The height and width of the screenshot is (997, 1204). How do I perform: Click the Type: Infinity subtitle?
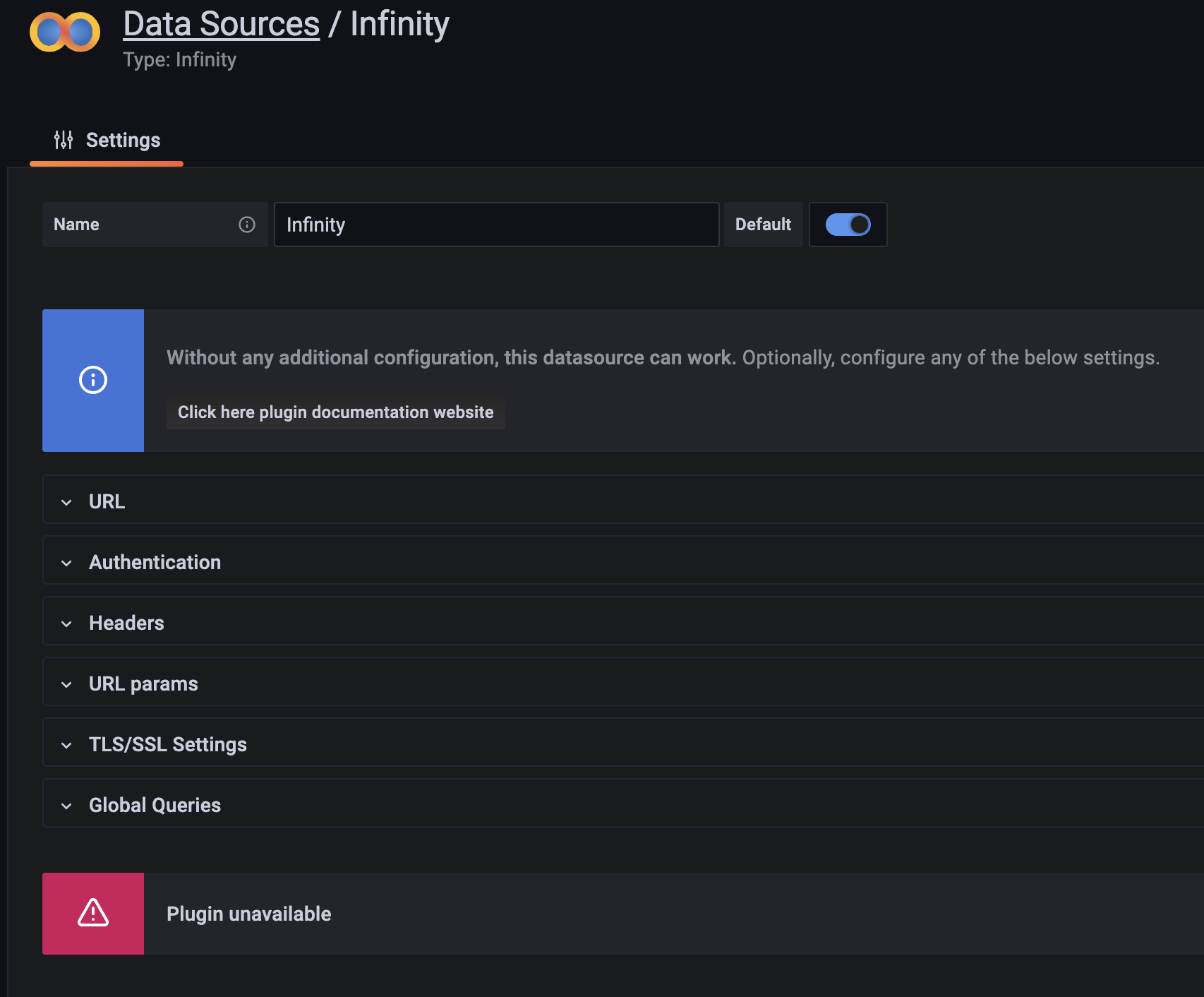click(x=179, y=59)
